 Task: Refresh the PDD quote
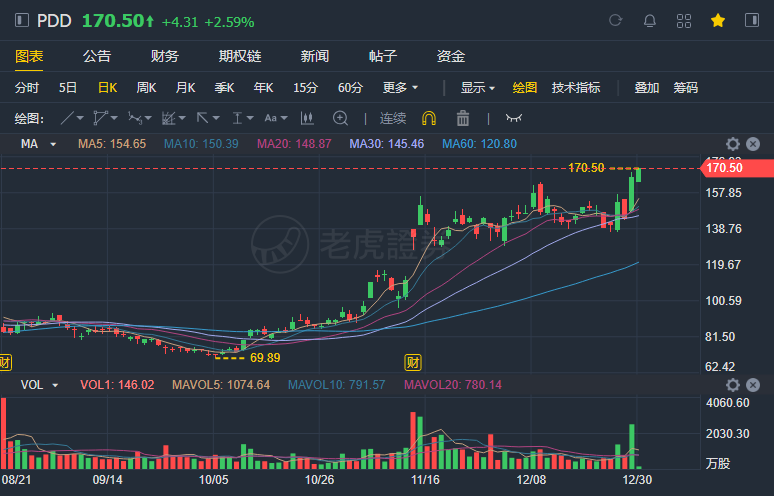coord(615,20)
